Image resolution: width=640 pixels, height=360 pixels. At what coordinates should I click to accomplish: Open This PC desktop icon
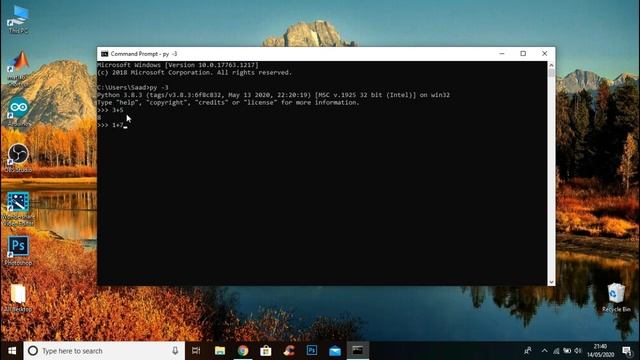click(18, 18)
